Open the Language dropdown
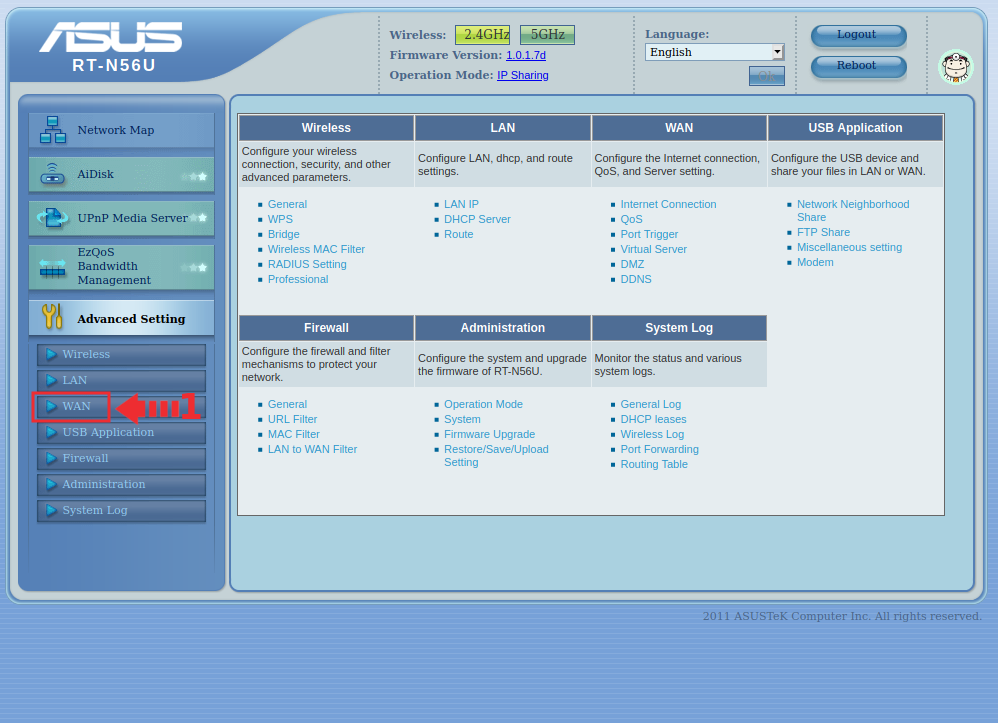This screenshot has width=998, height=723. pos(714,52)
